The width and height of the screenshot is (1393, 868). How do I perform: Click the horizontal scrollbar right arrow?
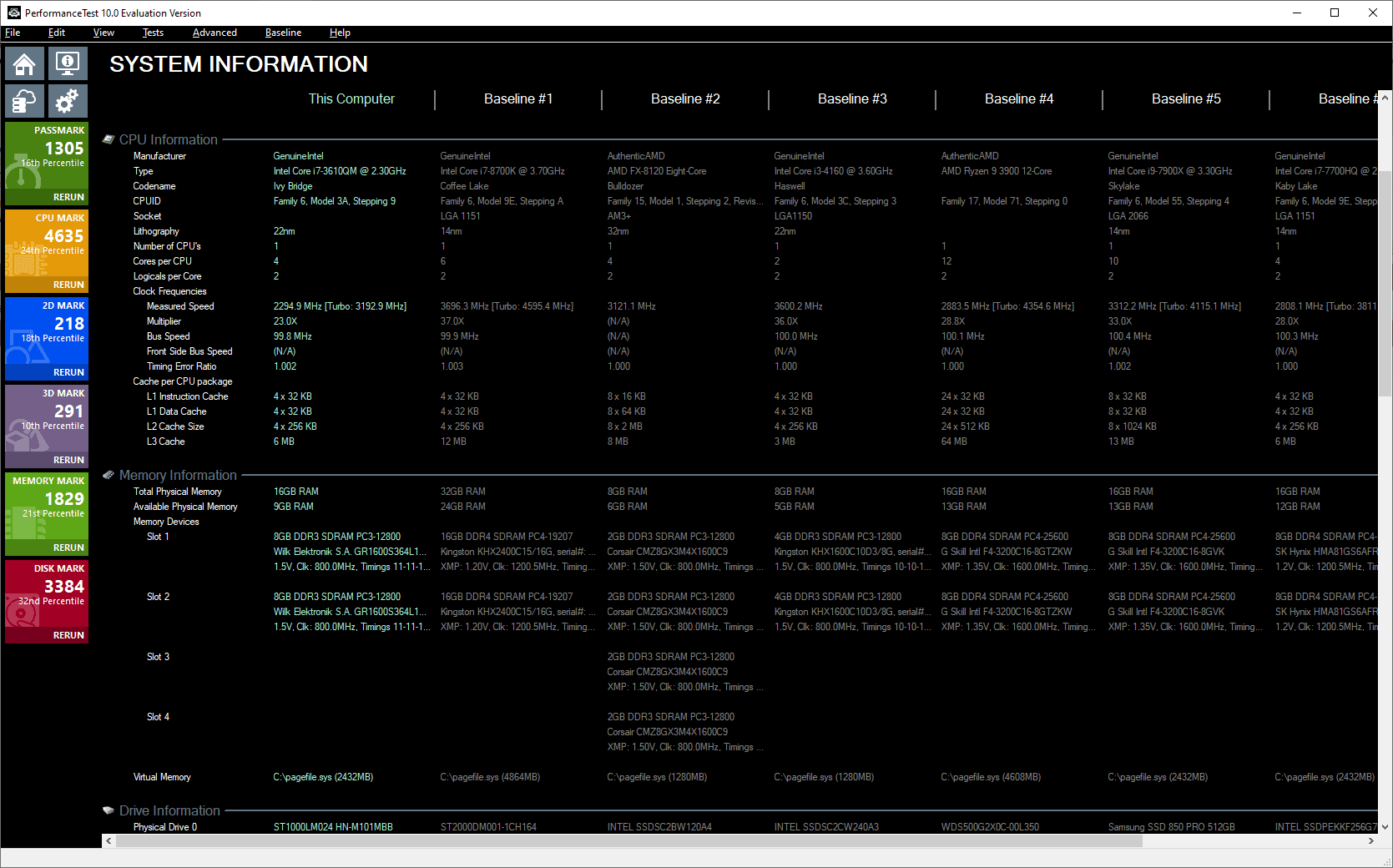1371,840
